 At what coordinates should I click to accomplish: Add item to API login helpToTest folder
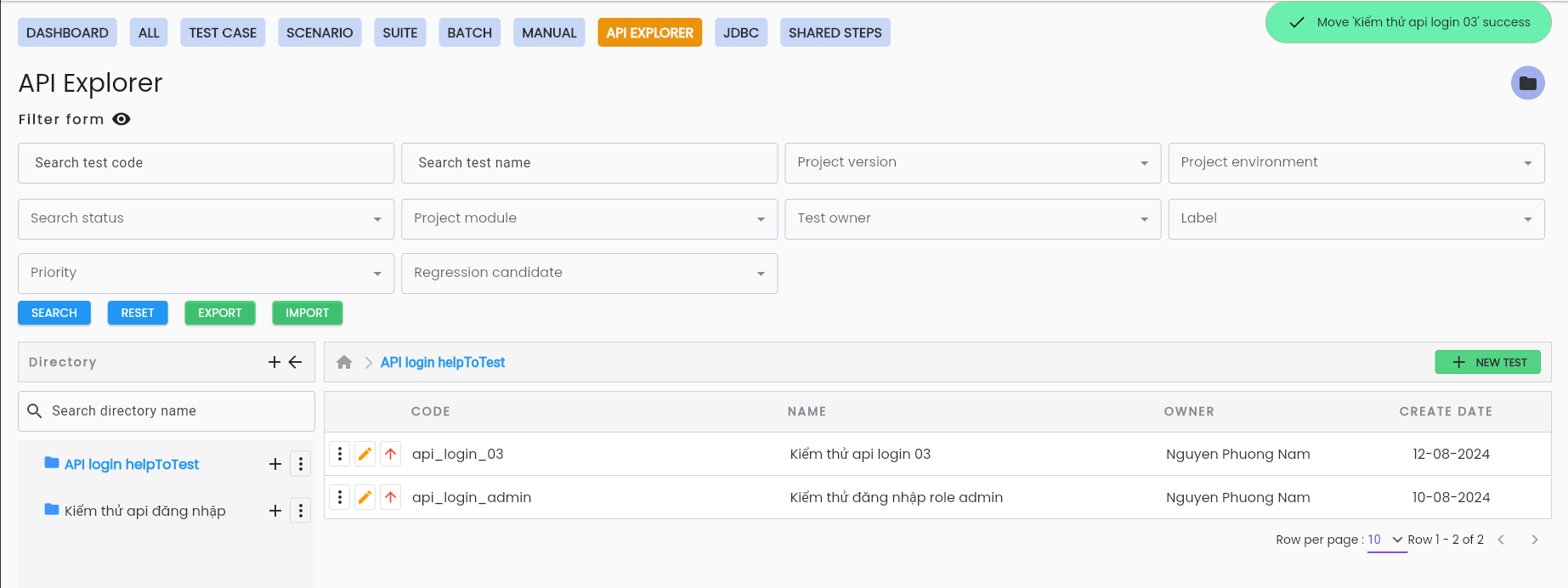[x=275, y=464]
